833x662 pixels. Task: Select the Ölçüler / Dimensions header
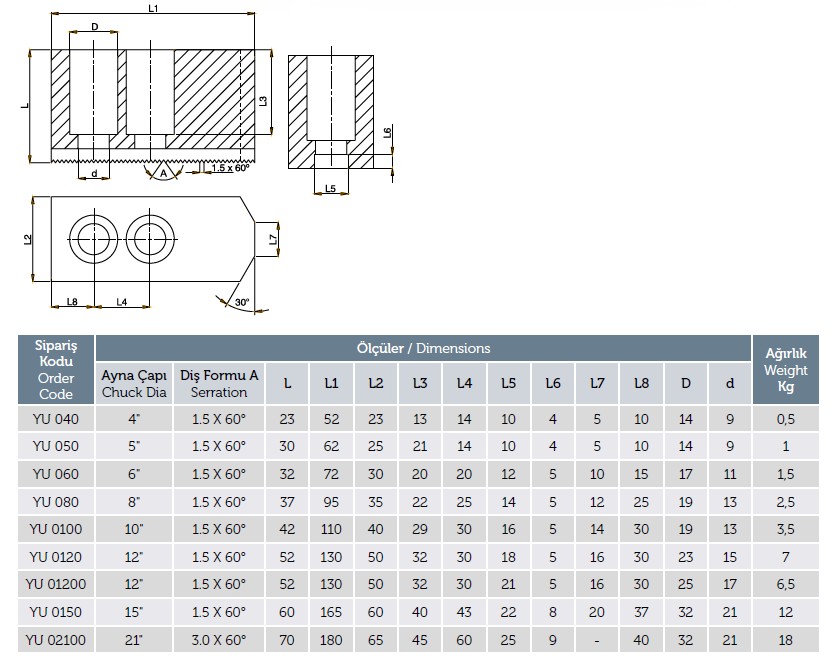coord(423,348)
